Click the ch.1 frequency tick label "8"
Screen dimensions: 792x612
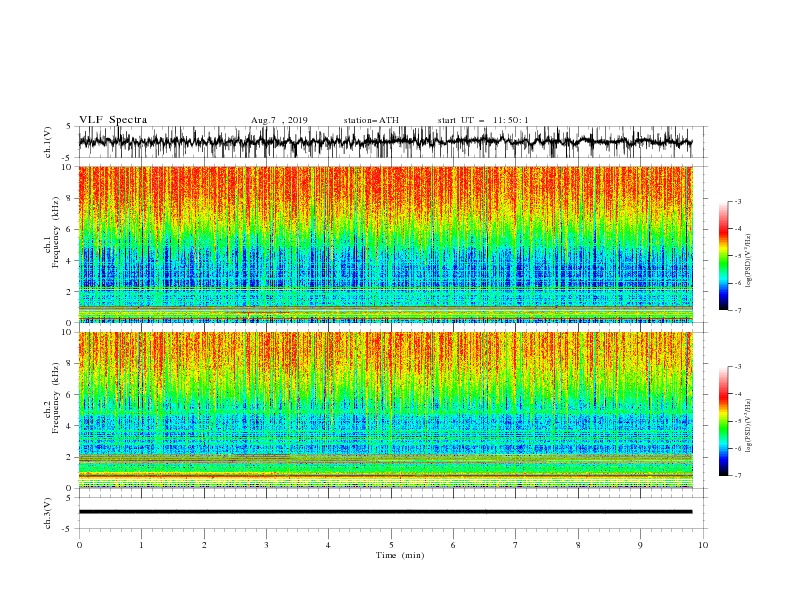[x=70, y=198]
